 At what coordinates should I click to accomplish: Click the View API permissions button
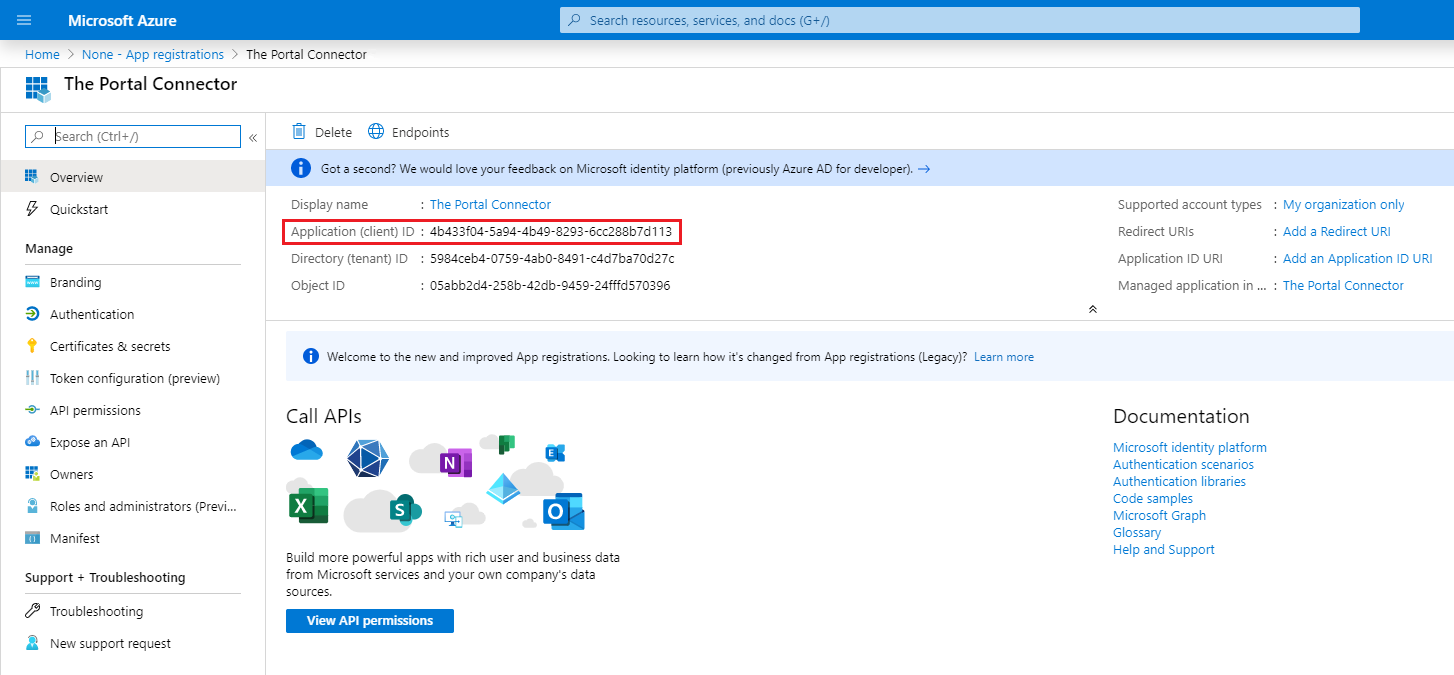(x=370, y=621)
